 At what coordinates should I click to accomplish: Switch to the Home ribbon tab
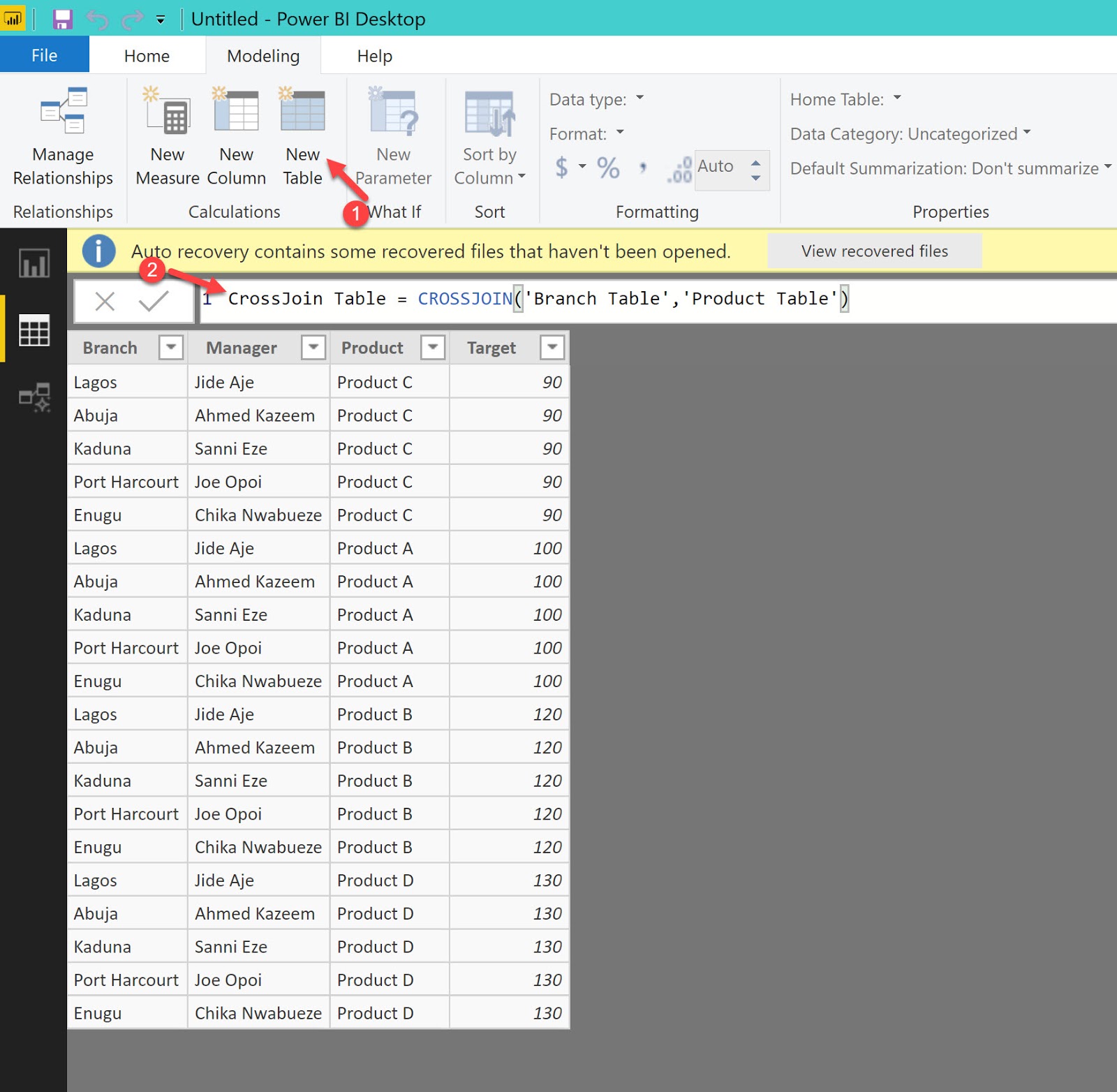click(146, 55)
